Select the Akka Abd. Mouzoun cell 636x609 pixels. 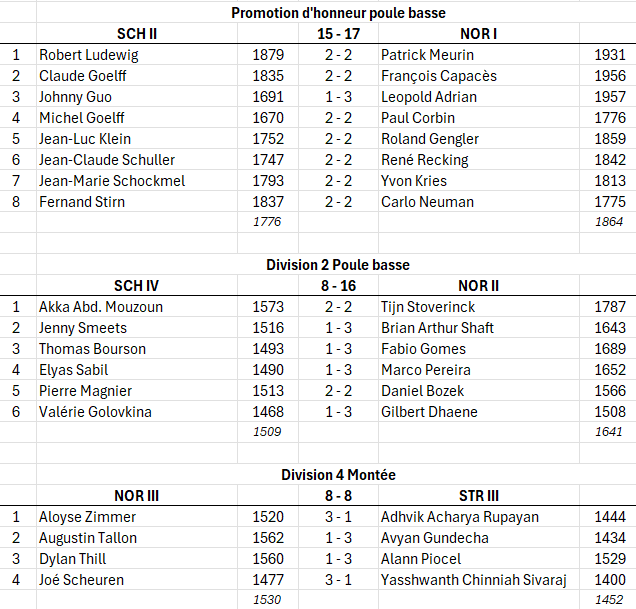[x=101, y=307]
